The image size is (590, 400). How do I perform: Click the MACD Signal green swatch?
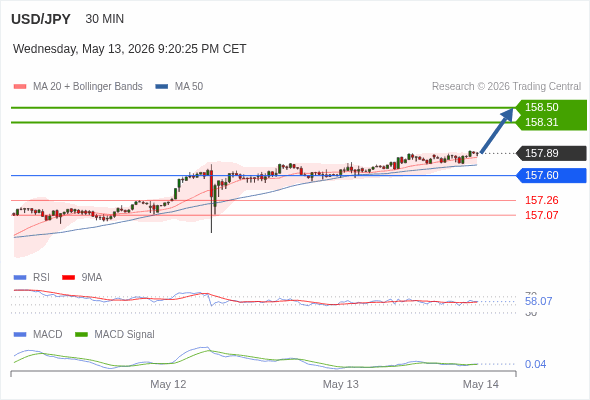[x=81, y=335]
